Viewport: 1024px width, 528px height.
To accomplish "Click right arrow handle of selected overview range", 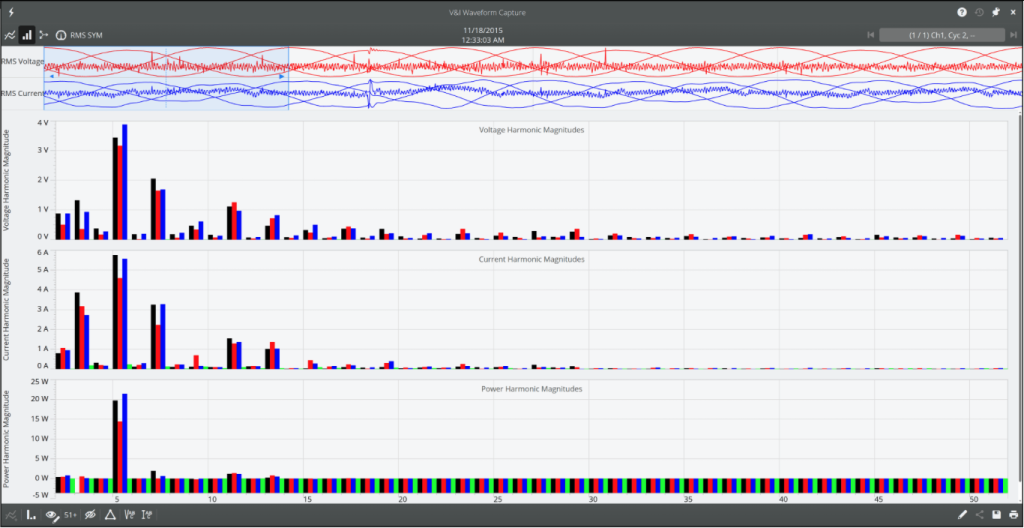I will 281,76.
